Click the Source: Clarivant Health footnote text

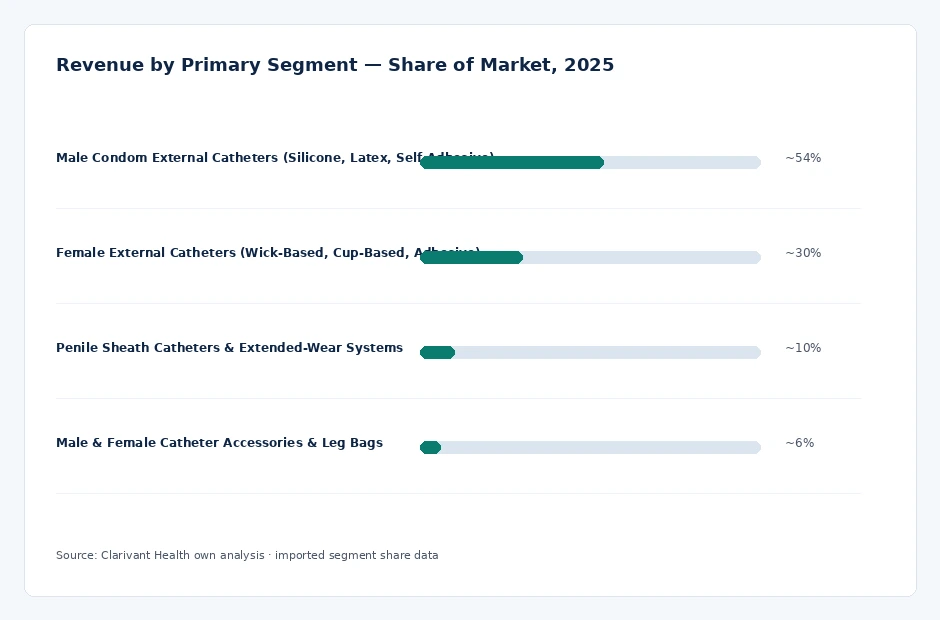point(247,555)
